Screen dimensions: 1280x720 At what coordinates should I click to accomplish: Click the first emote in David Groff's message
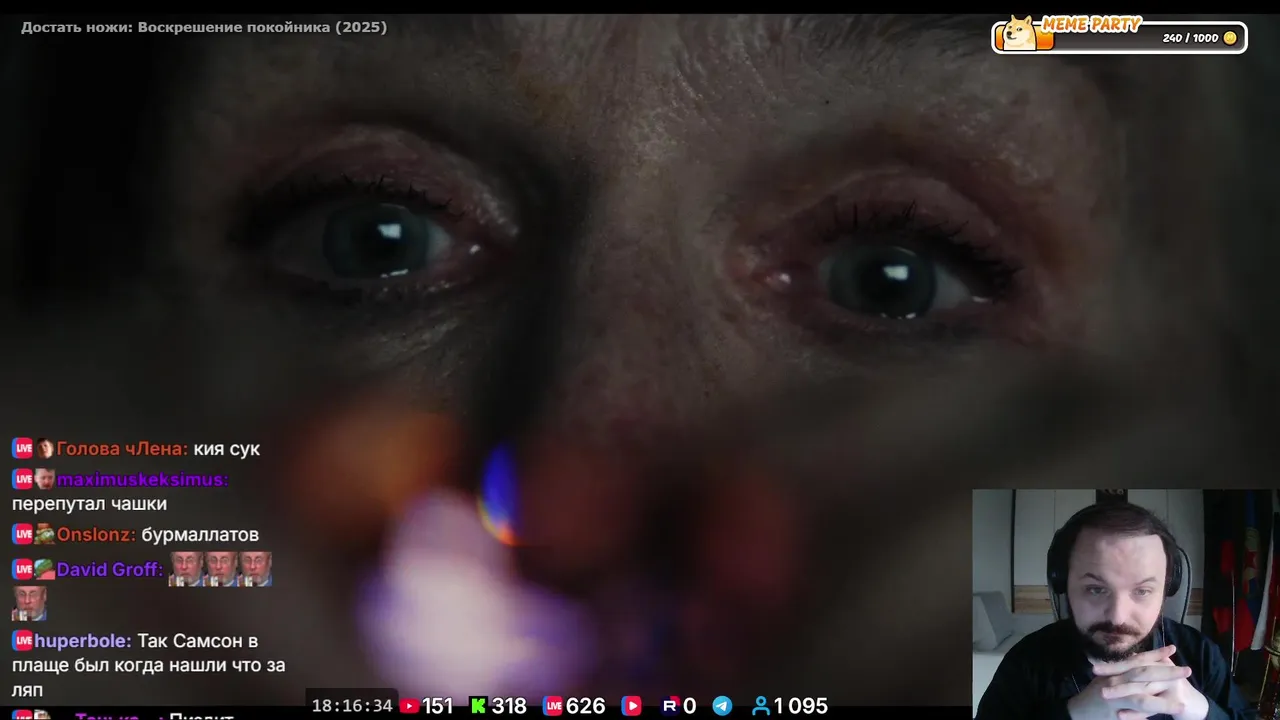click(x=186, y=569)
